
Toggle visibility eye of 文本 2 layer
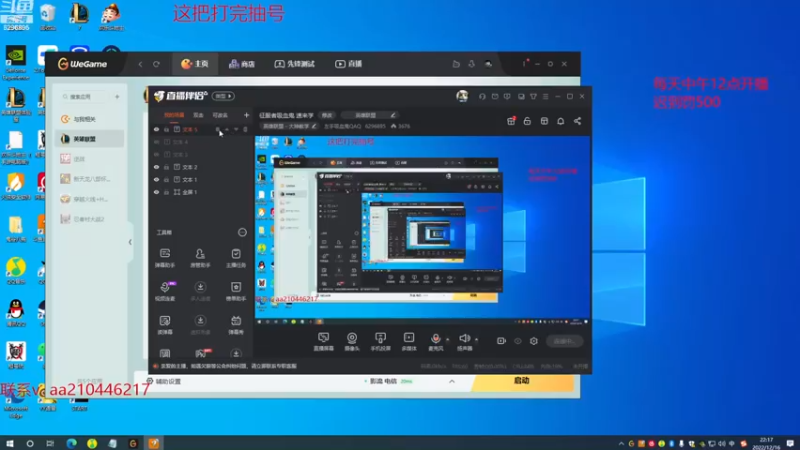tap(157, 167)
